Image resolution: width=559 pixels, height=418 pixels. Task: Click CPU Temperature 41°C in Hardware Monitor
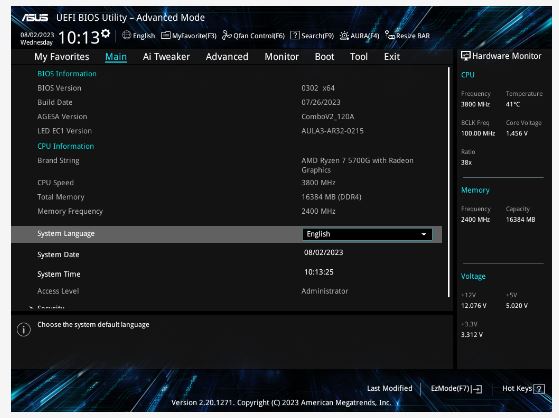tap(513, 104)
